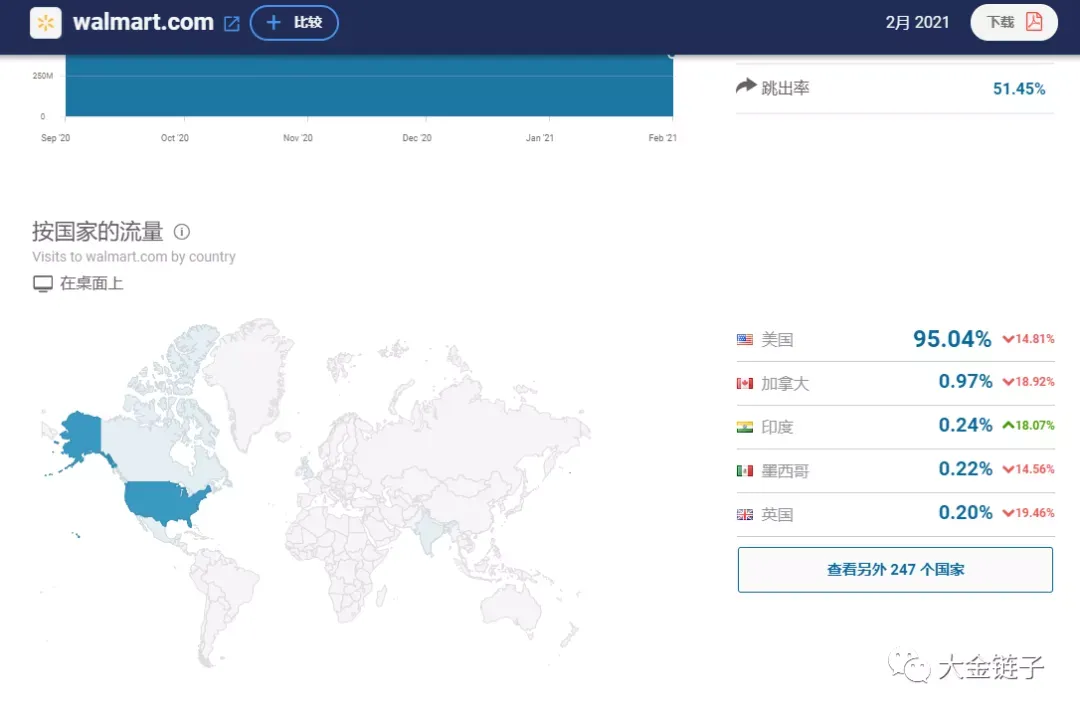Image resolution: width=1080 pixels, height=715 pixels.
Task: Click the 0.20% traffic share value
Action: click(x=965, y=512)
